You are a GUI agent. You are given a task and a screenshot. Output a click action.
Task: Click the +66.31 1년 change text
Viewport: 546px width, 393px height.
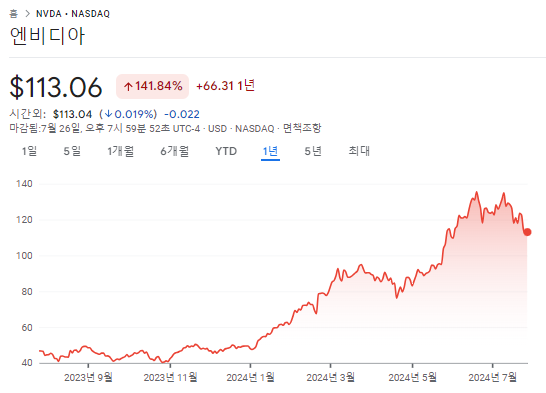226,86
